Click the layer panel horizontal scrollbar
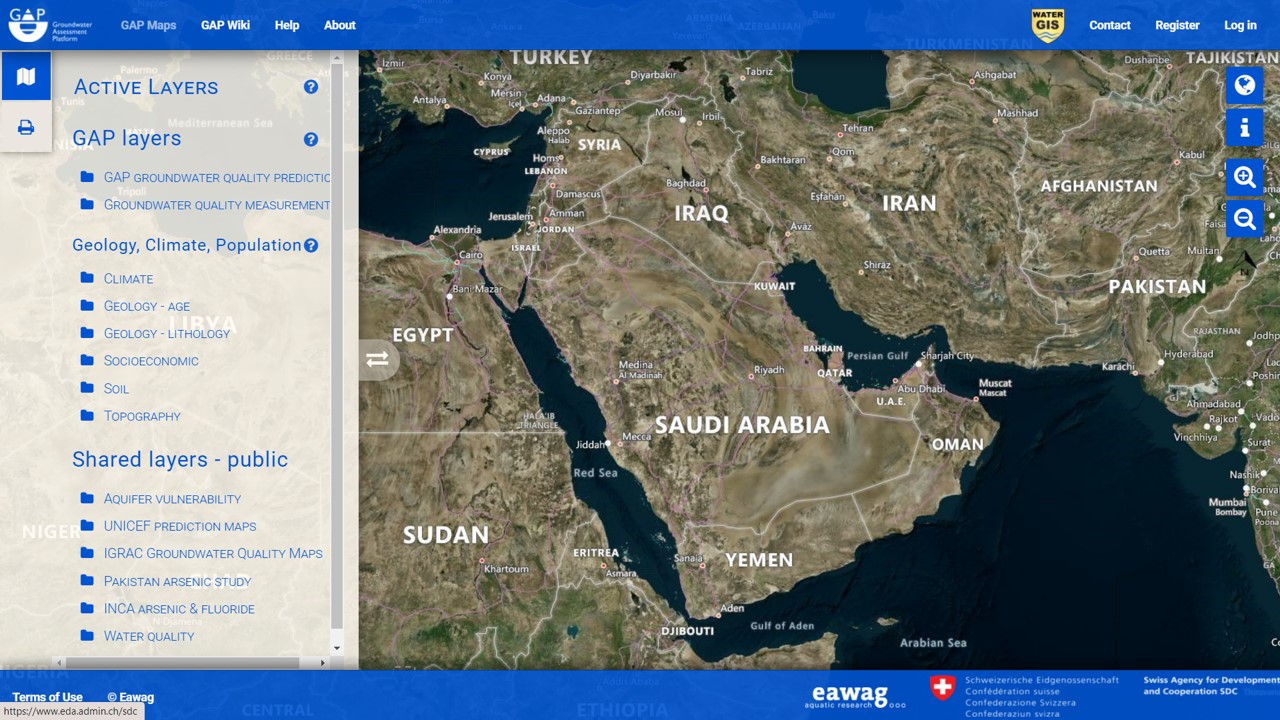This screenshot has width=1280, height=720. (183, 662)
